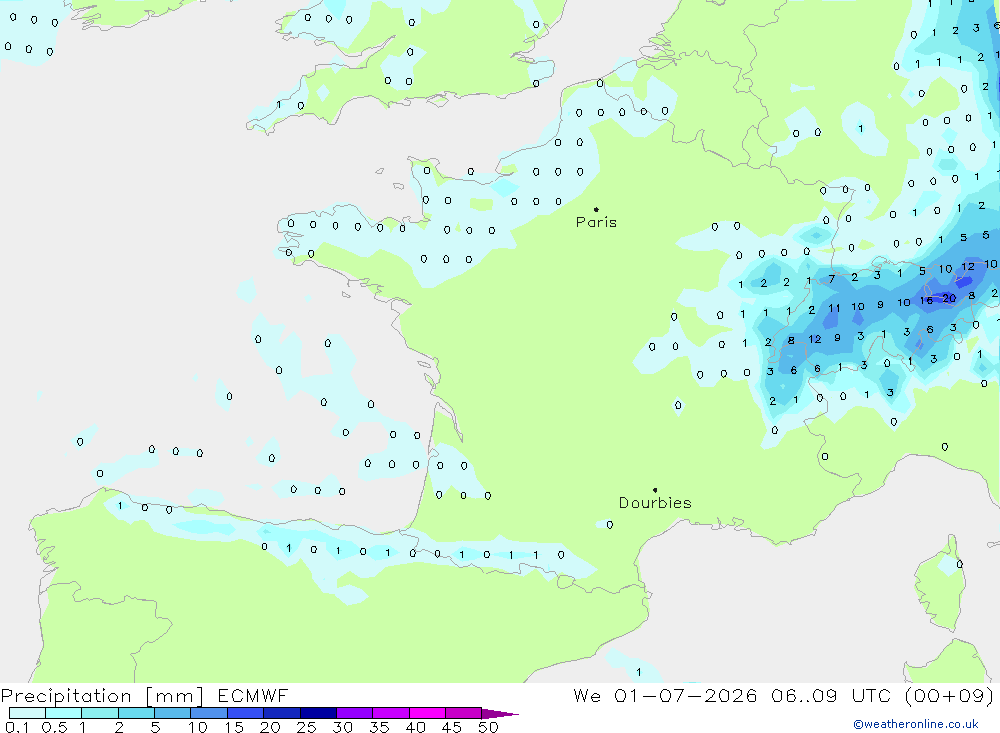
Task: Click the arrow-shaped above-50 legend swatch
Action: click(499, 714)
